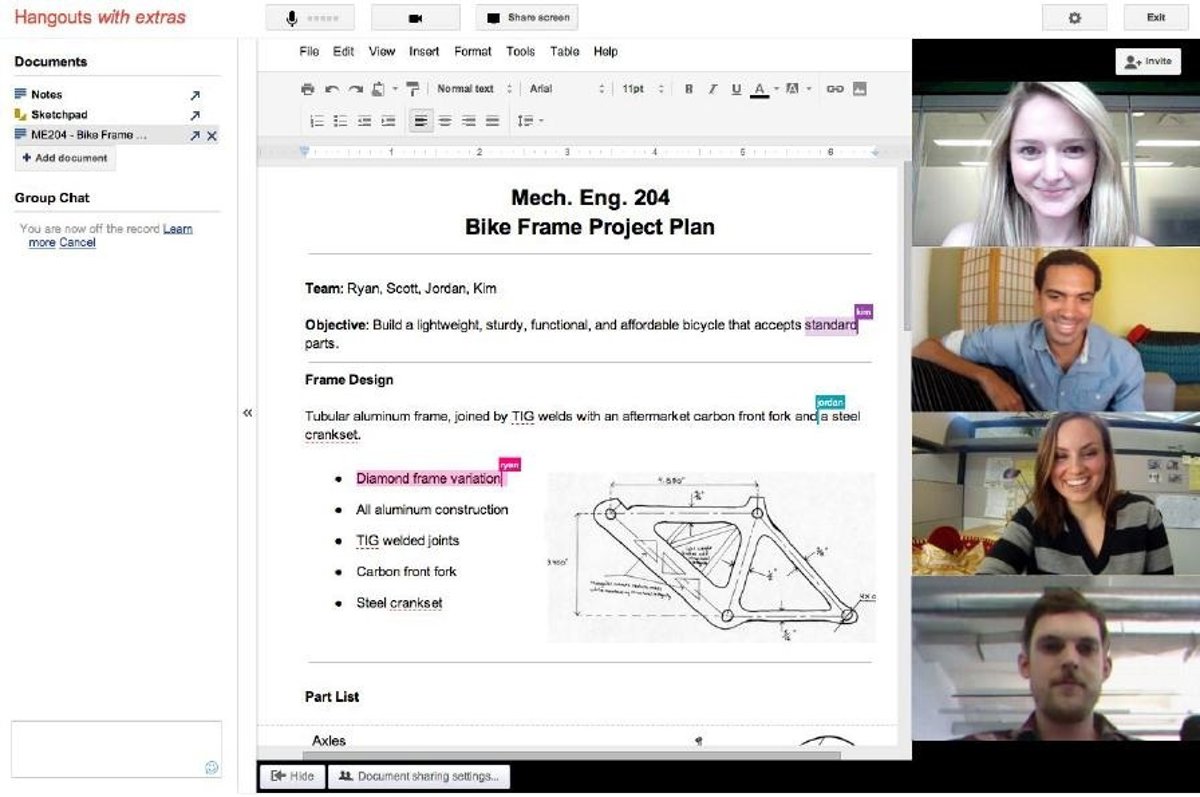Insert a link using the toolbar icon
Viewport: 1200px width, 797px height.
(x=835, y=89)
